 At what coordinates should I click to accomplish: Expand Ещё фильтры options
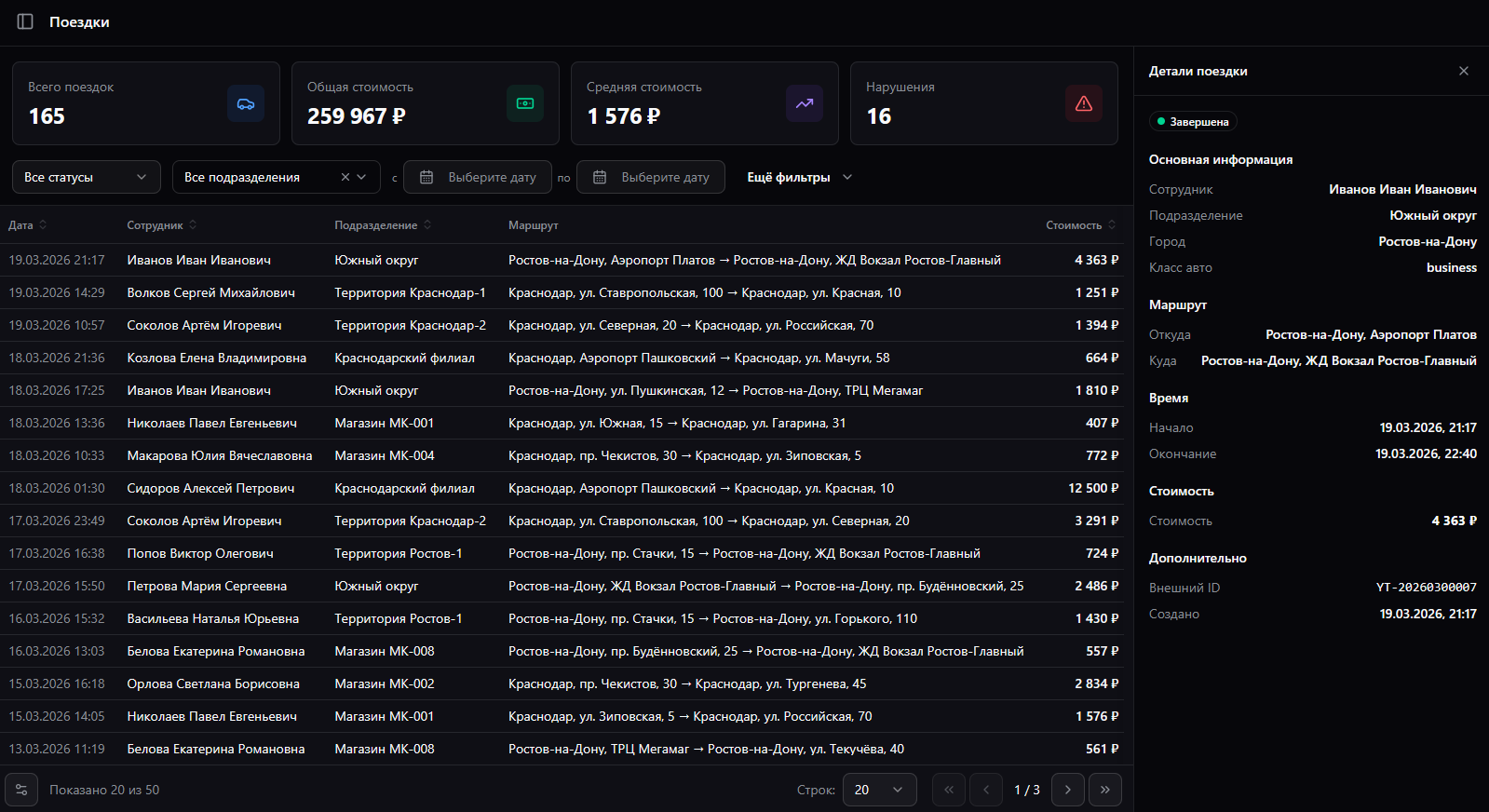(x=799, y=177)
